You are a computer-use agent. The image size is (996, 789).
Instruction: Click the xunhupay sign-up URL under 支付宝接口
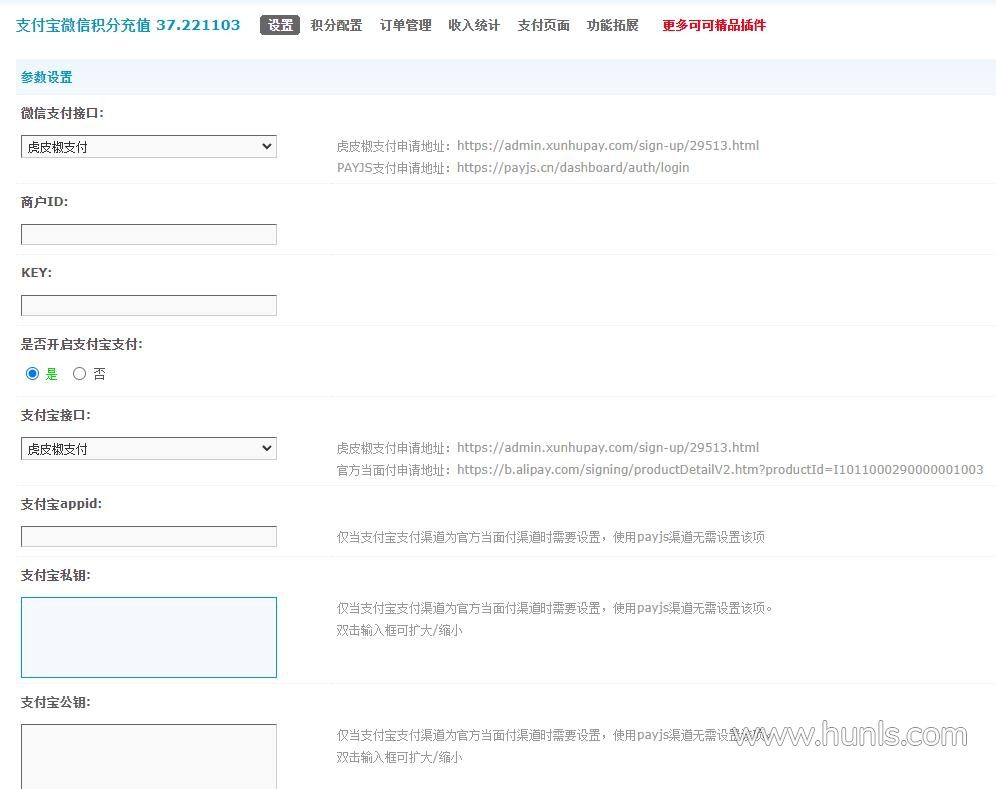[x=608, y=448]
